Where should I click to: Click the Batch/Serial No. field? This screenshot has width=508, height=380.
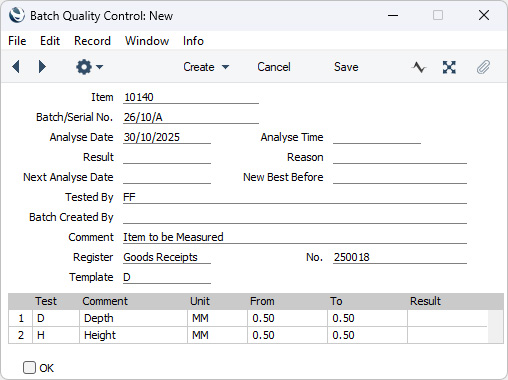(191, 117)
